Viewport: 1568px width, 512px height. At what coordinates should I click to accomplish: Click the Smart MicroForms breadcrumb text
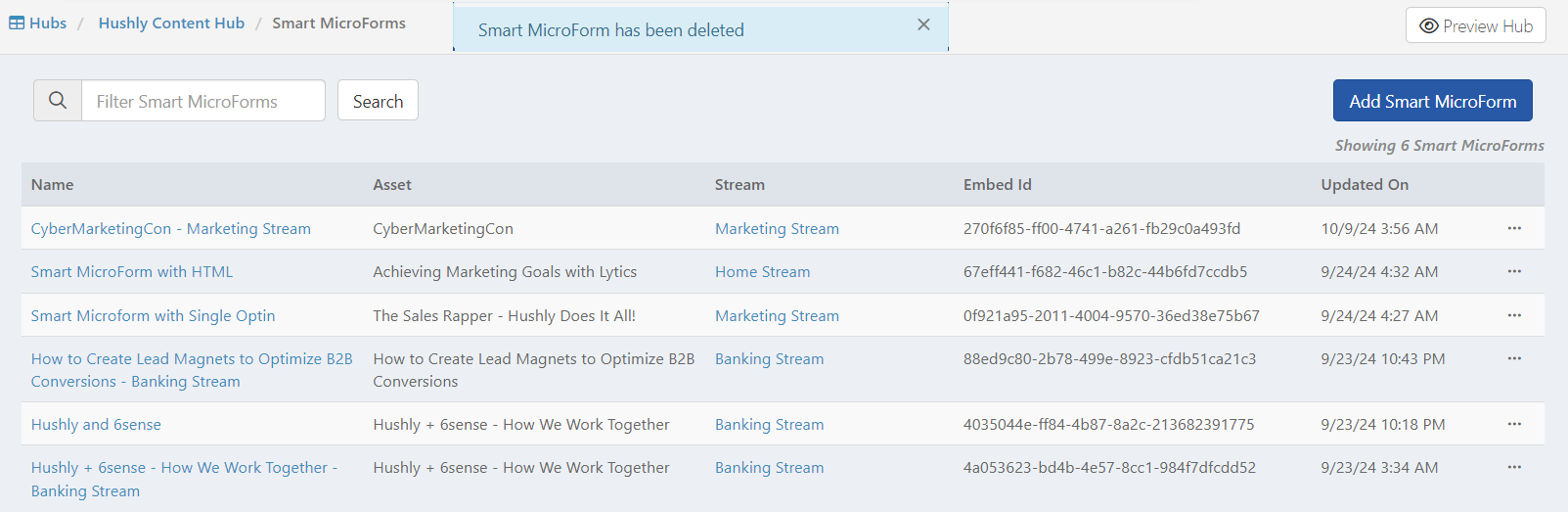(x=338, y=23)
